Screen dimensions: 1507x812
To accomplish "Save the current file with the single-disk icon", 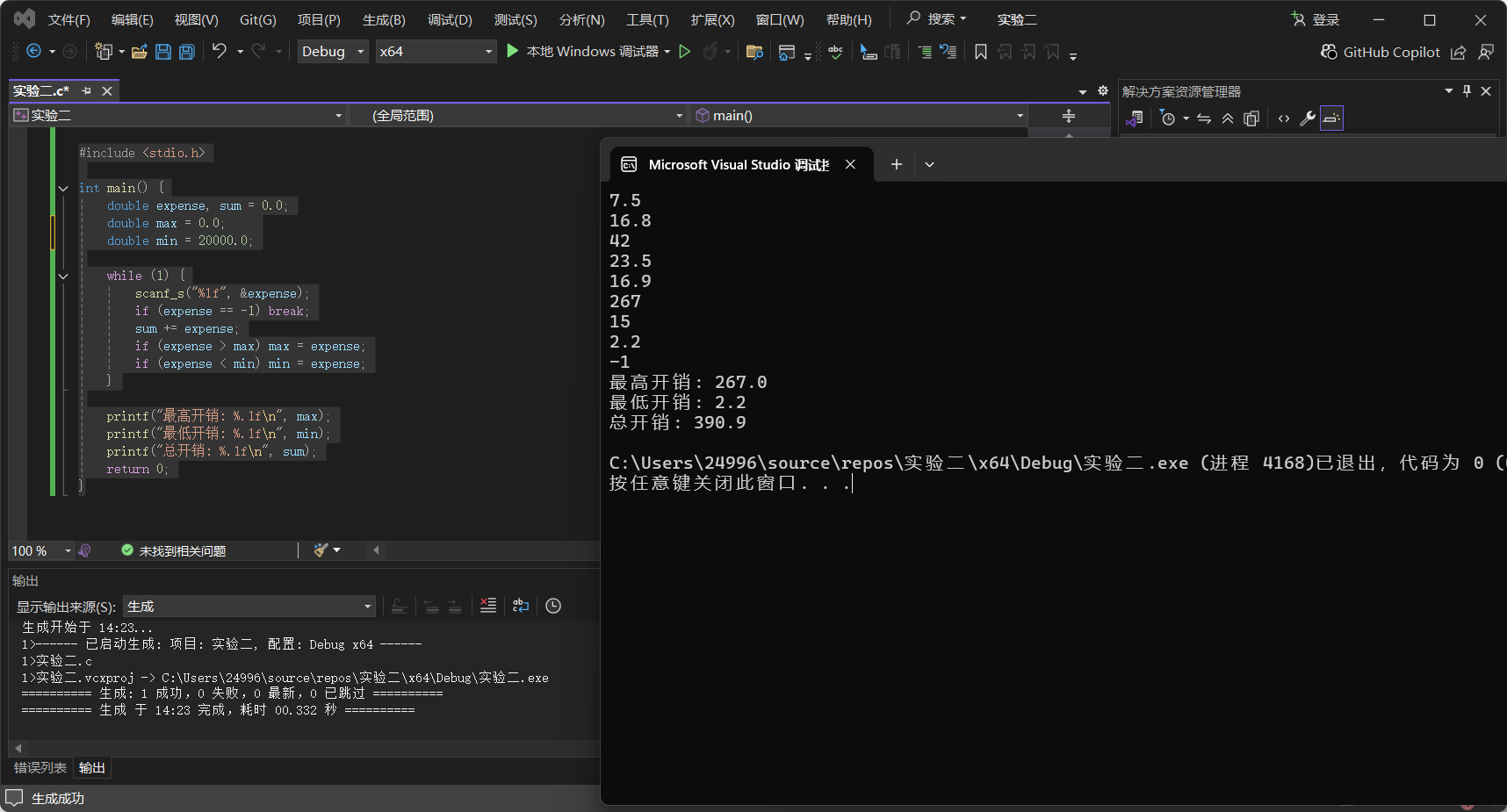I will click(163, 52).
